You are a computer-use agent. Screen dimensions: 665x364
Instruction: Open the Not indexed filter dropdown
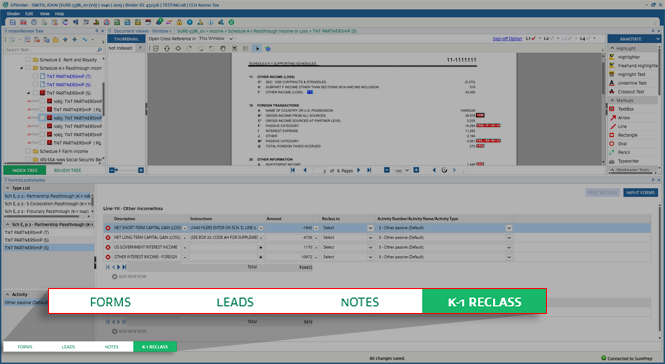pos(140,48)
